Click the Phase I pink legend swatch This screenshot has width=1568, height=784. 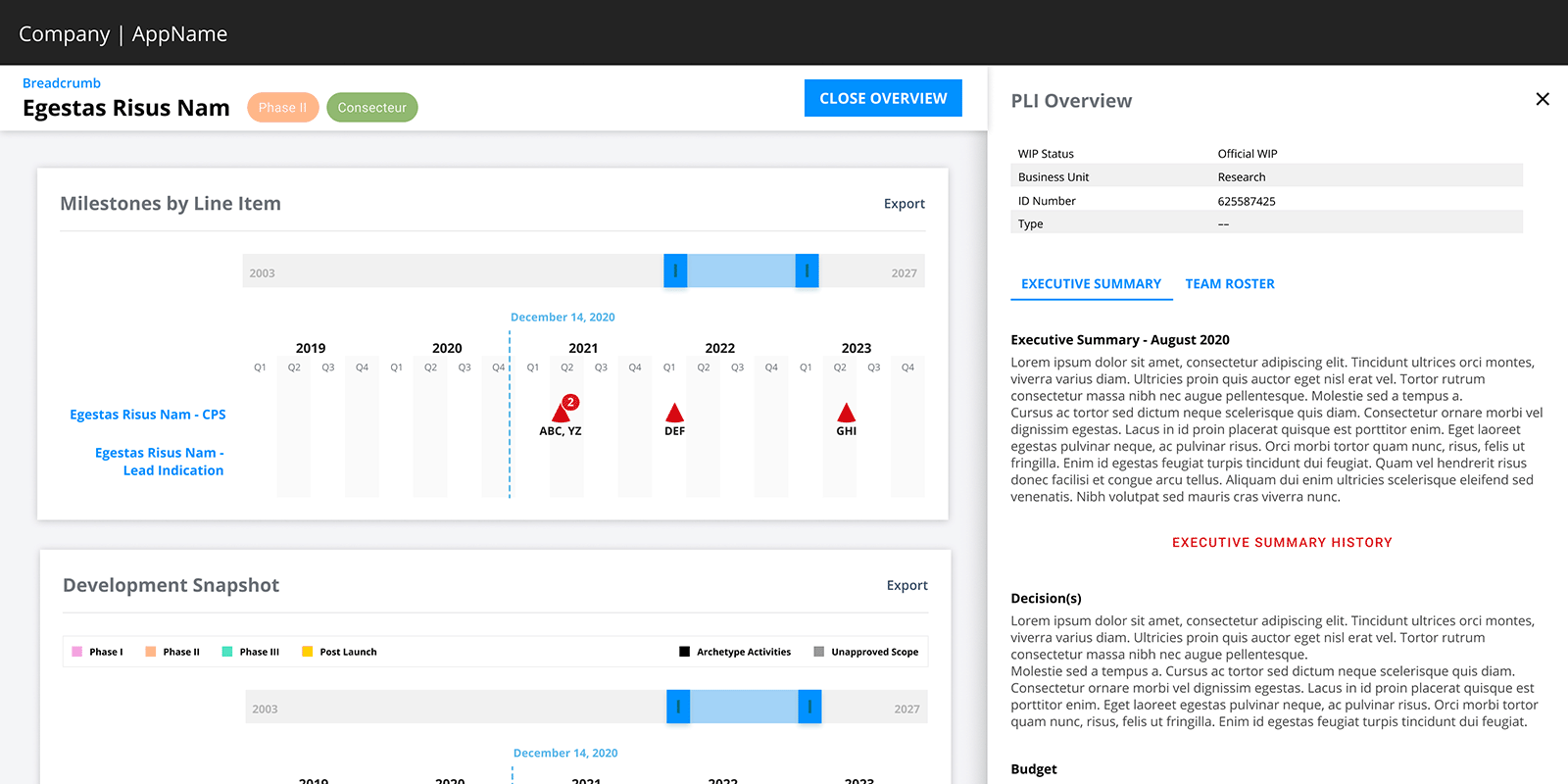[x=76, y=652]
